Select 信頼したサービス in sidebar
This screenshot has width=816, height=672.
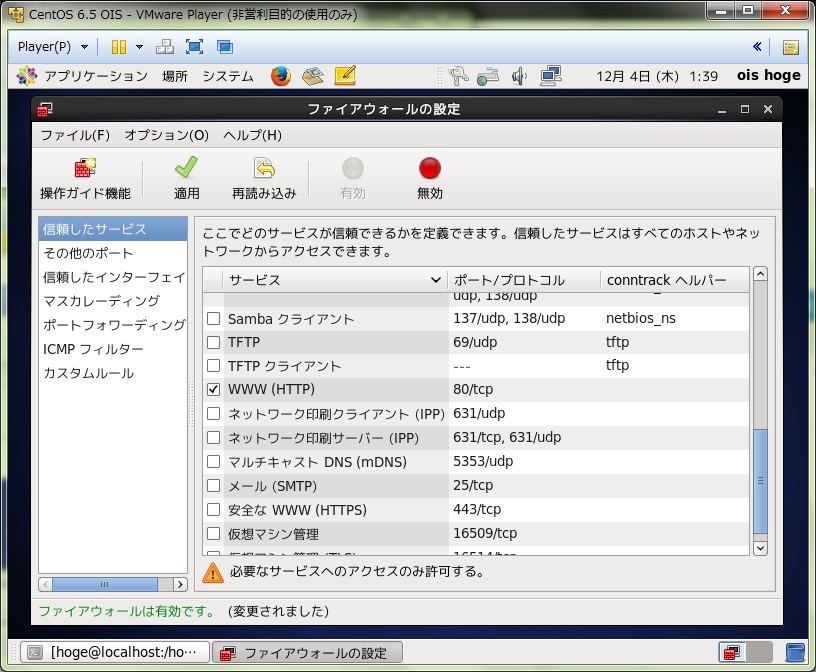[113, 229]
